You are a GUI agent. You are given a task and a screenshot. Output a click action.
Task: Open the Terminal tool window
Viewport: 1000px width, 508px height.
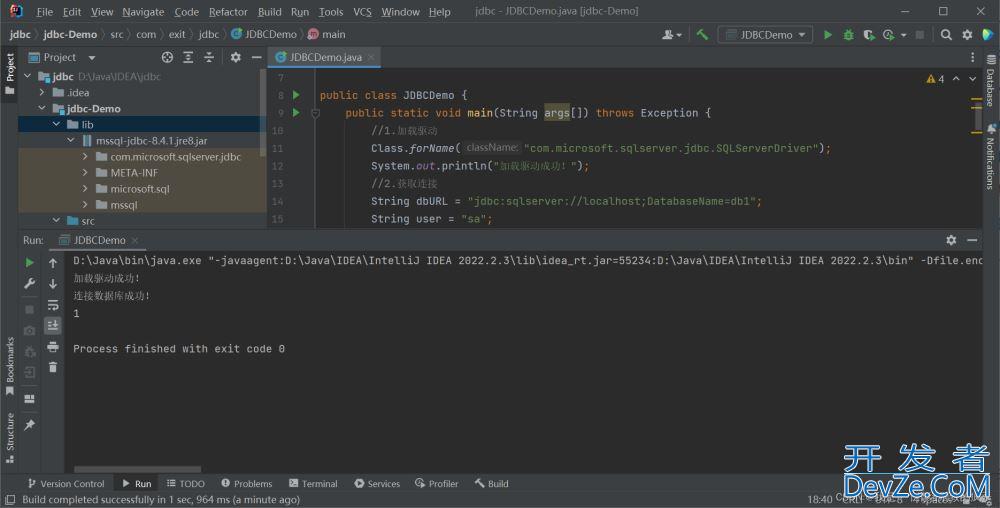[313, 484]
